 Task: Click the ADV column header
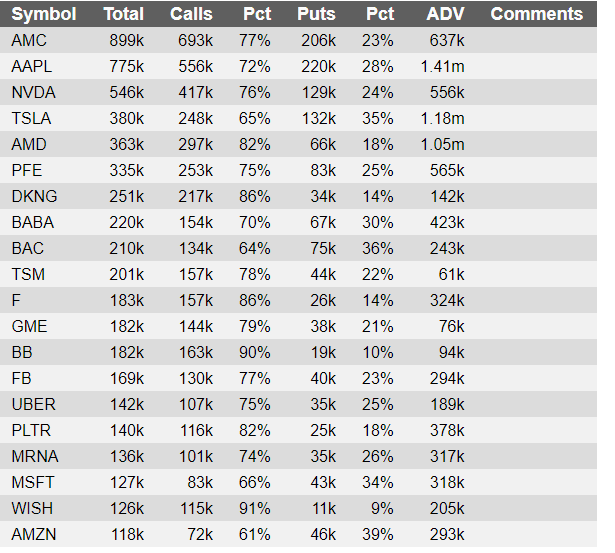445,14
